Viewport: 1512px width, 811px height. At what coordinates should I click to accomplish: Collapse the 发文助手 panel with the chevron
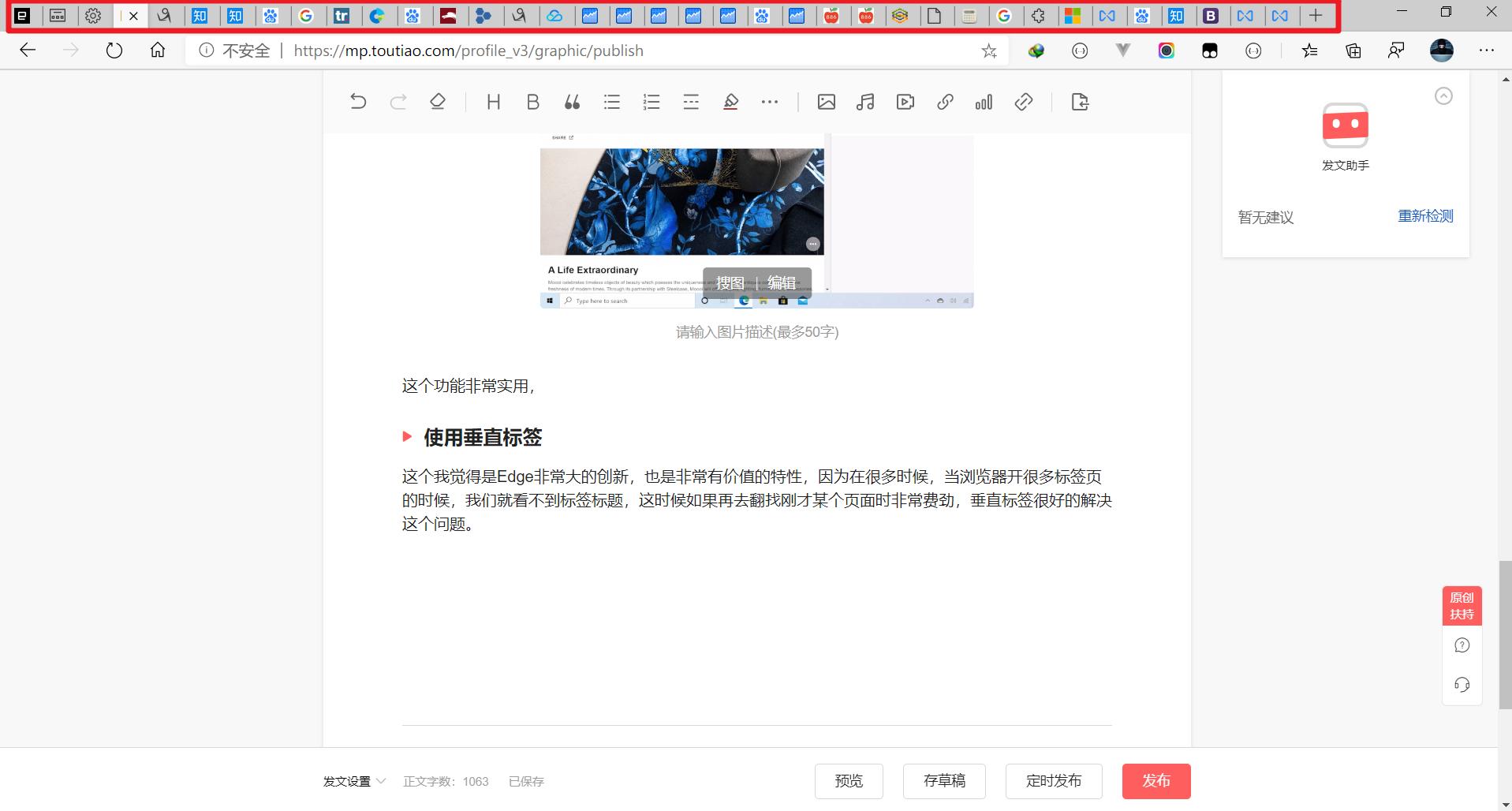[x=1444, y=95]
